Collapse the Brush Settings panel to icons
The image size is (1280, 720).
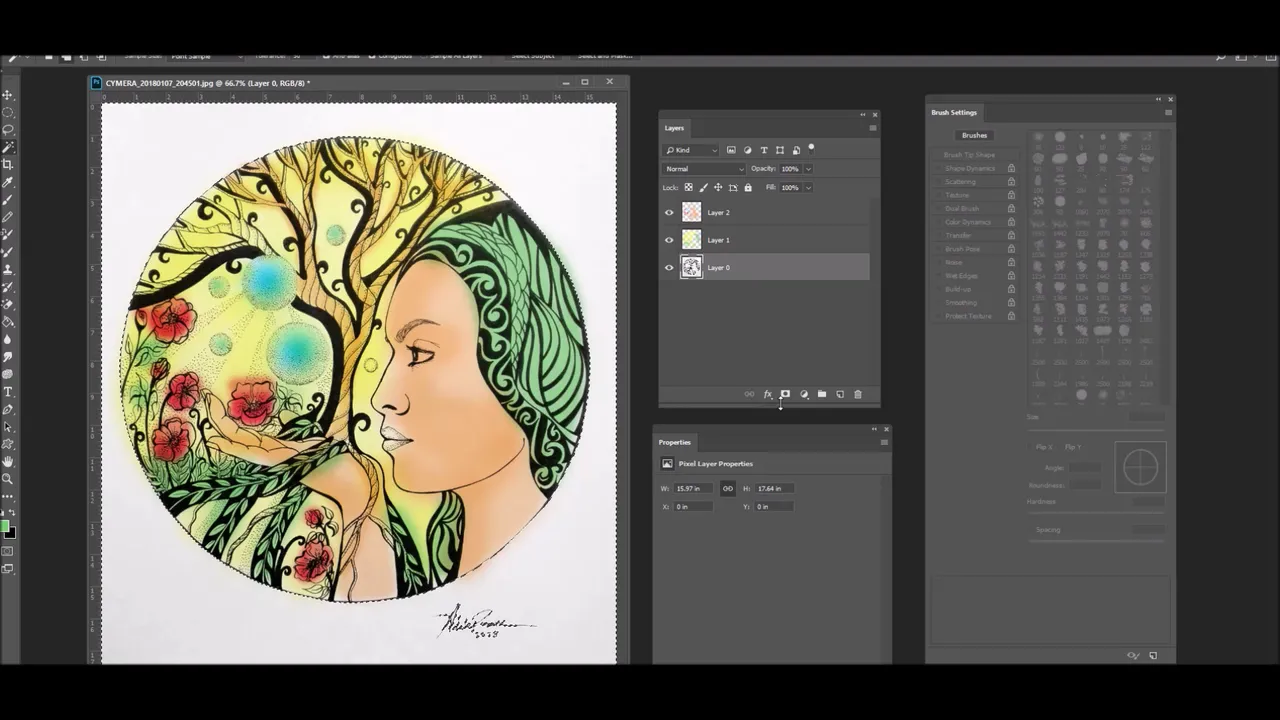click(1158, 99)
